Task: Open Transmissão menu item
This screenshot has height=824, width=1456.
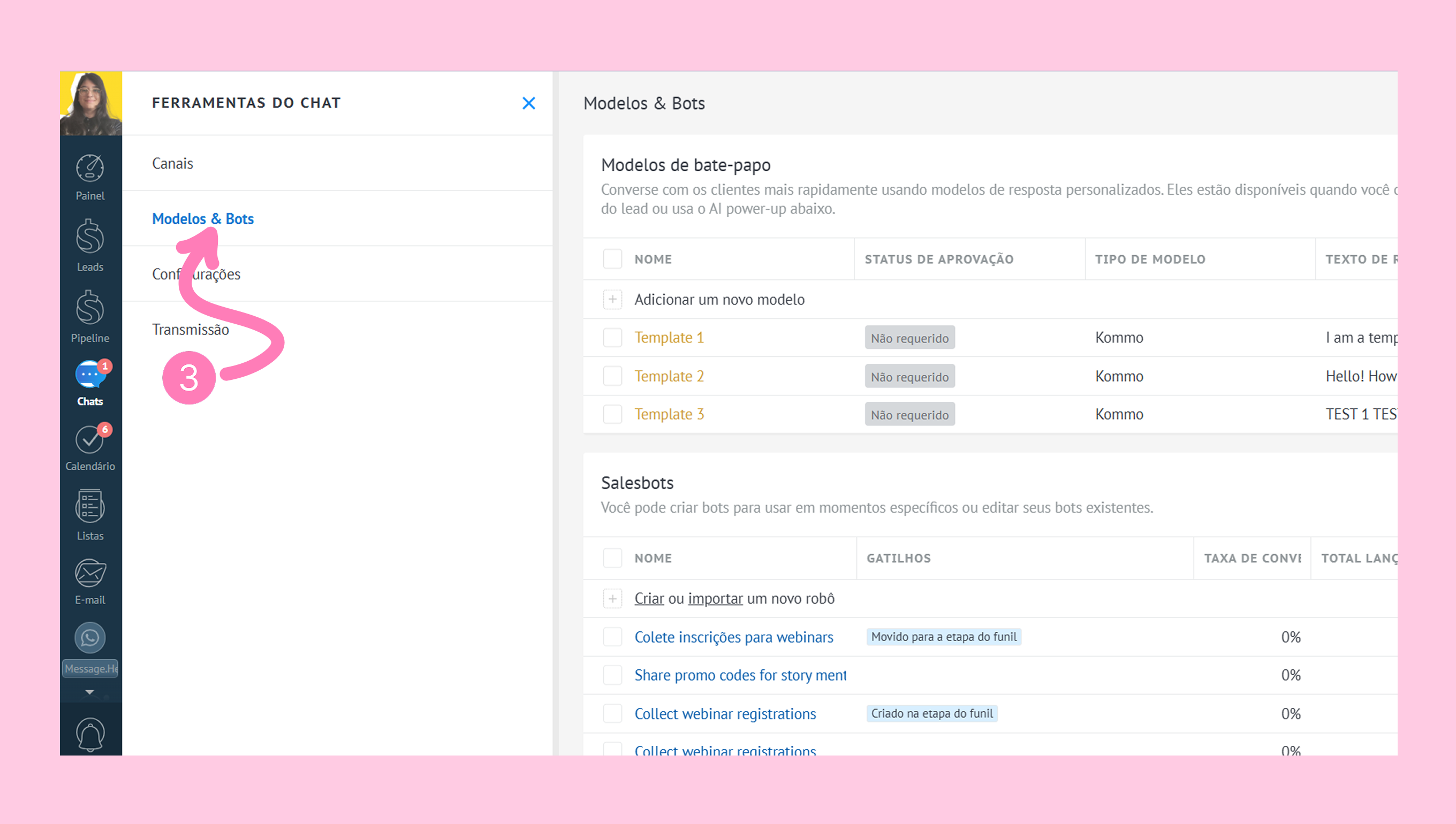Action: point(191,330)
